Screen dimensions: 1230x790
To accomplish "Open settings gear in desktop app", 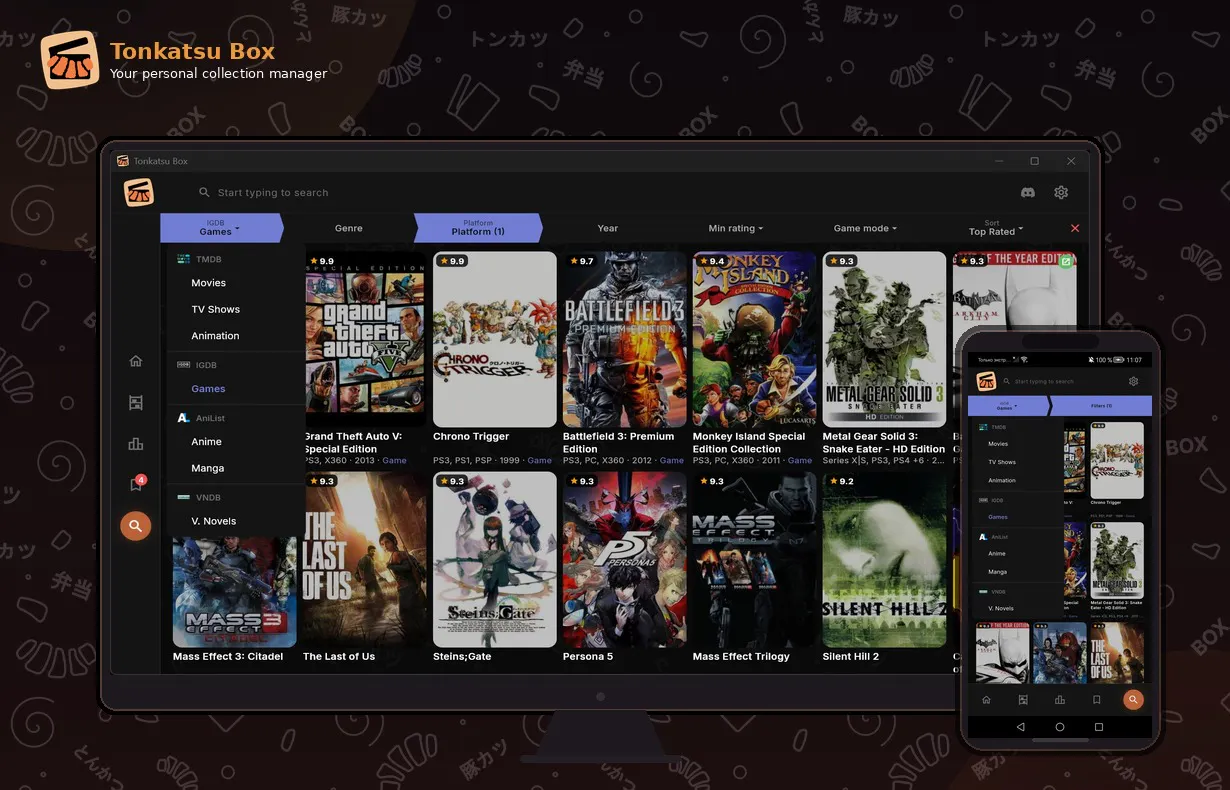I will (x=1062, y=192).
